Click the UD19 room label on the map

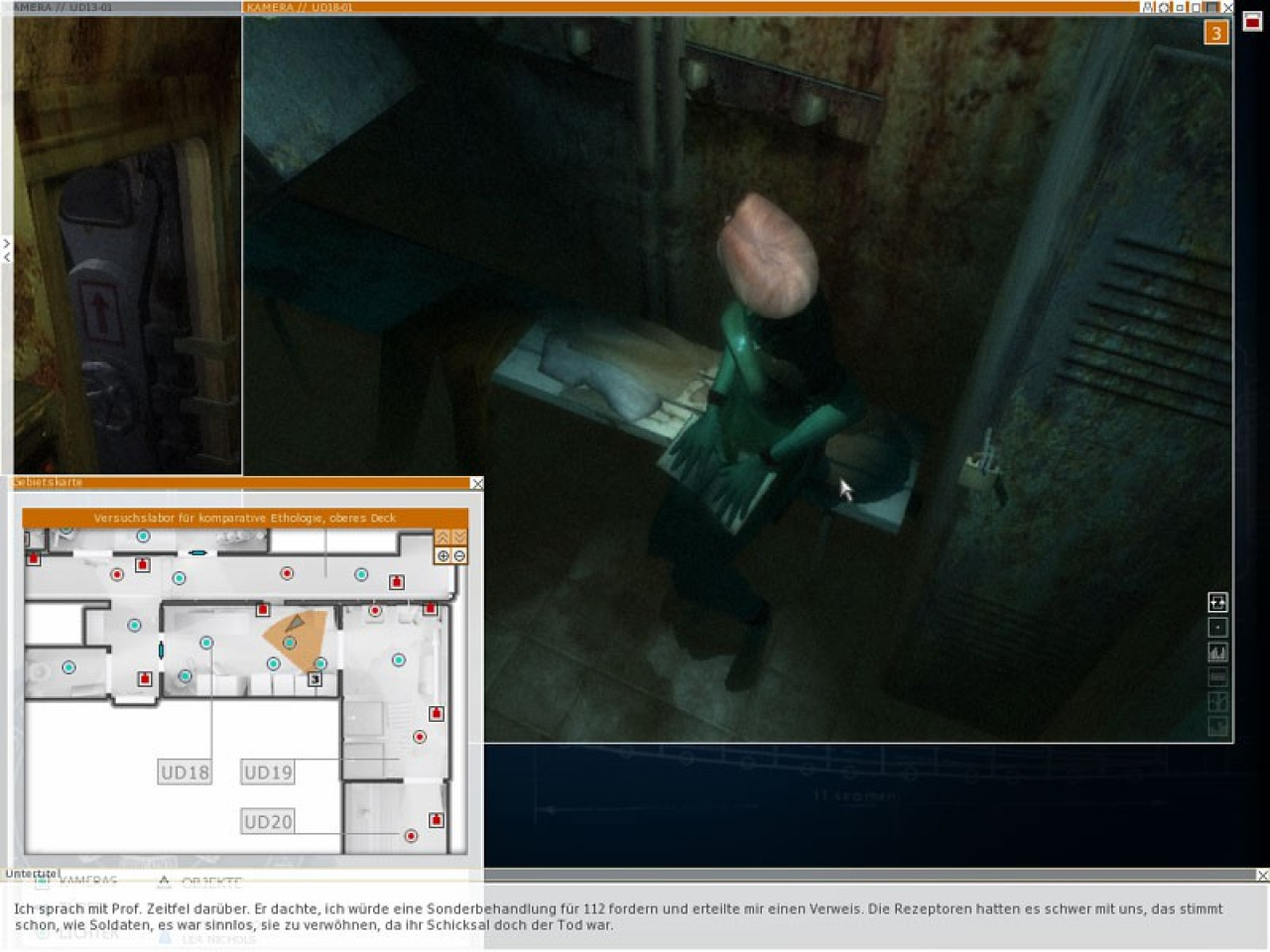click(268, 773)
